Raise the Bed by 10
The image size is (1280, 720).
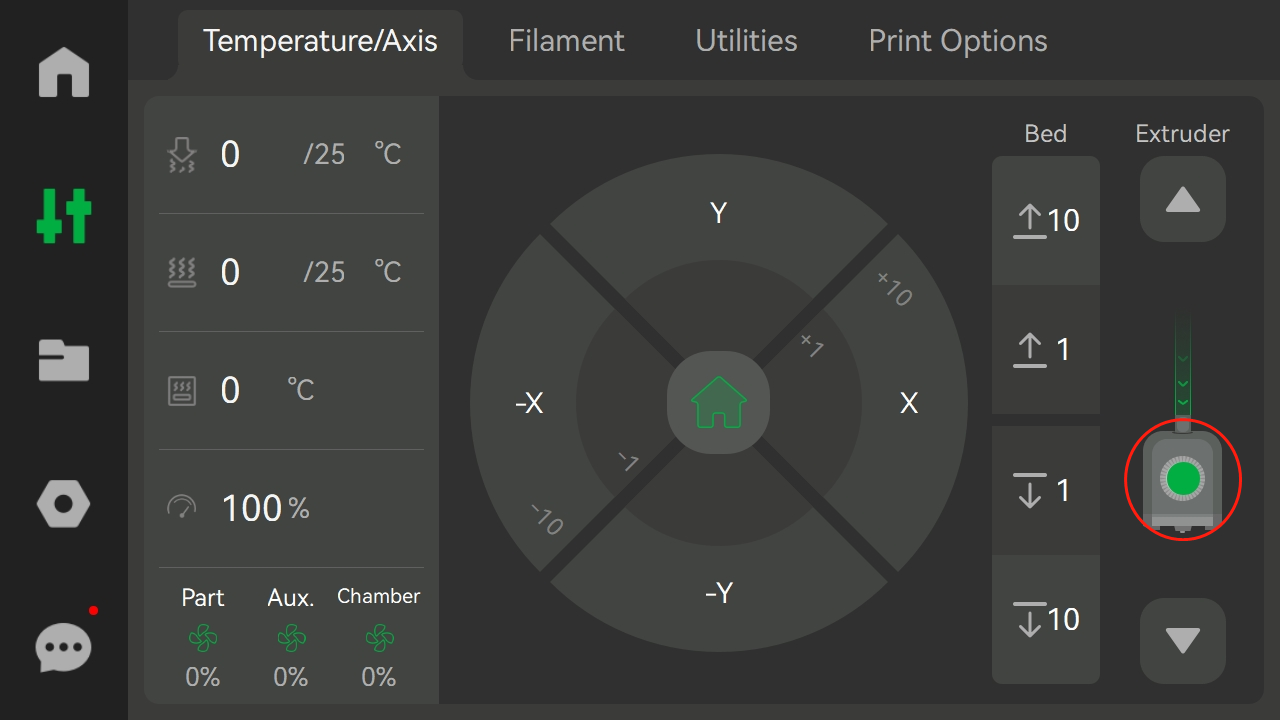(1046, 220)
